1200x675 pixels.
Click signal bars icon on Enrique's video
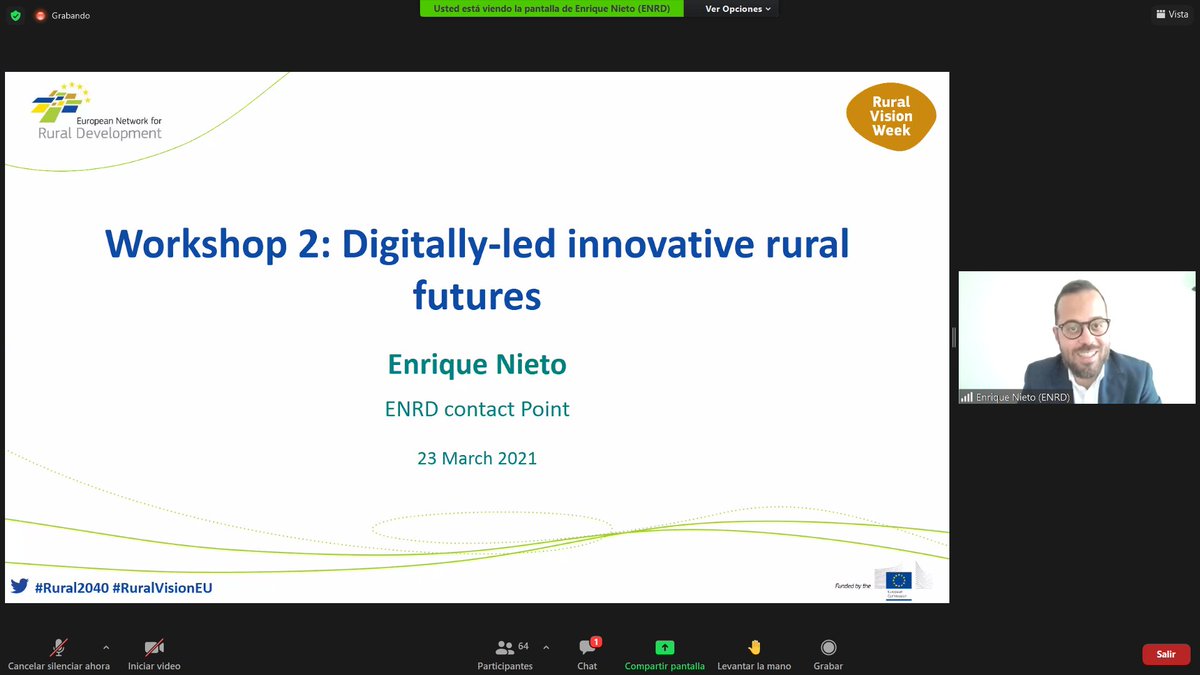pos(966,397)
